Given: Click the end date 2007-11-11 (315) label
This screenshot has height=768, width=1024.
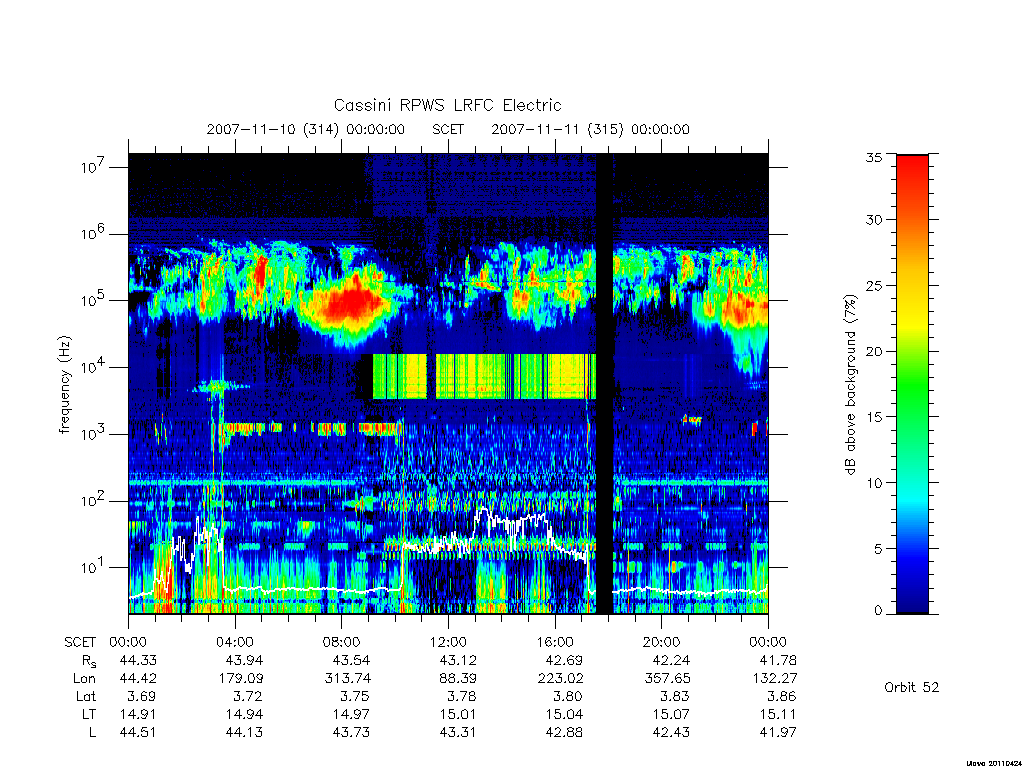Looking at the screenshot, I should pyautogui.click(x=557, y=129).
